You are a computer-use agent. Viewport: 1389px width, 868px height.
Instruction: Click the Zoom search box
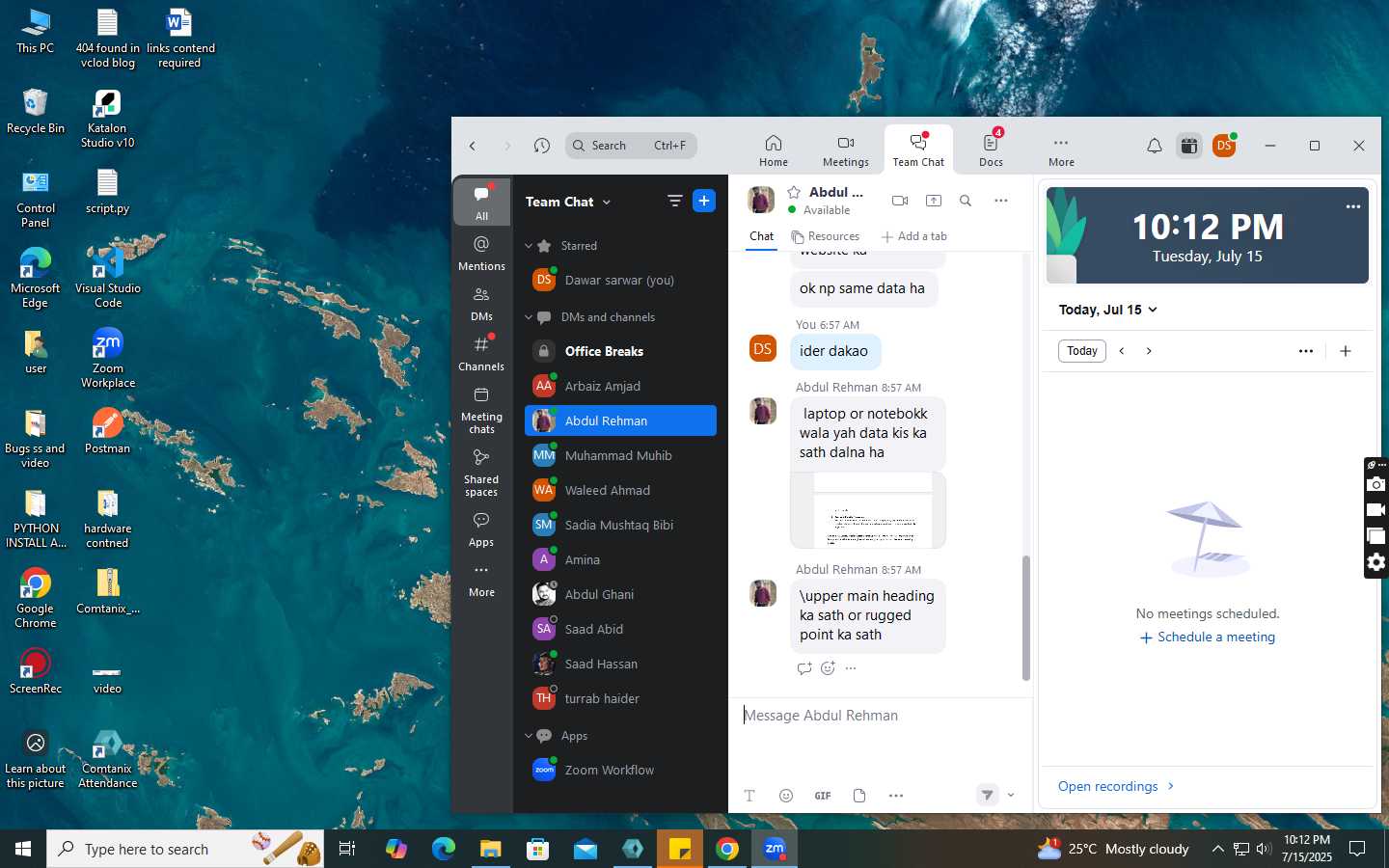pyautogui.click(x=631, y=146)
